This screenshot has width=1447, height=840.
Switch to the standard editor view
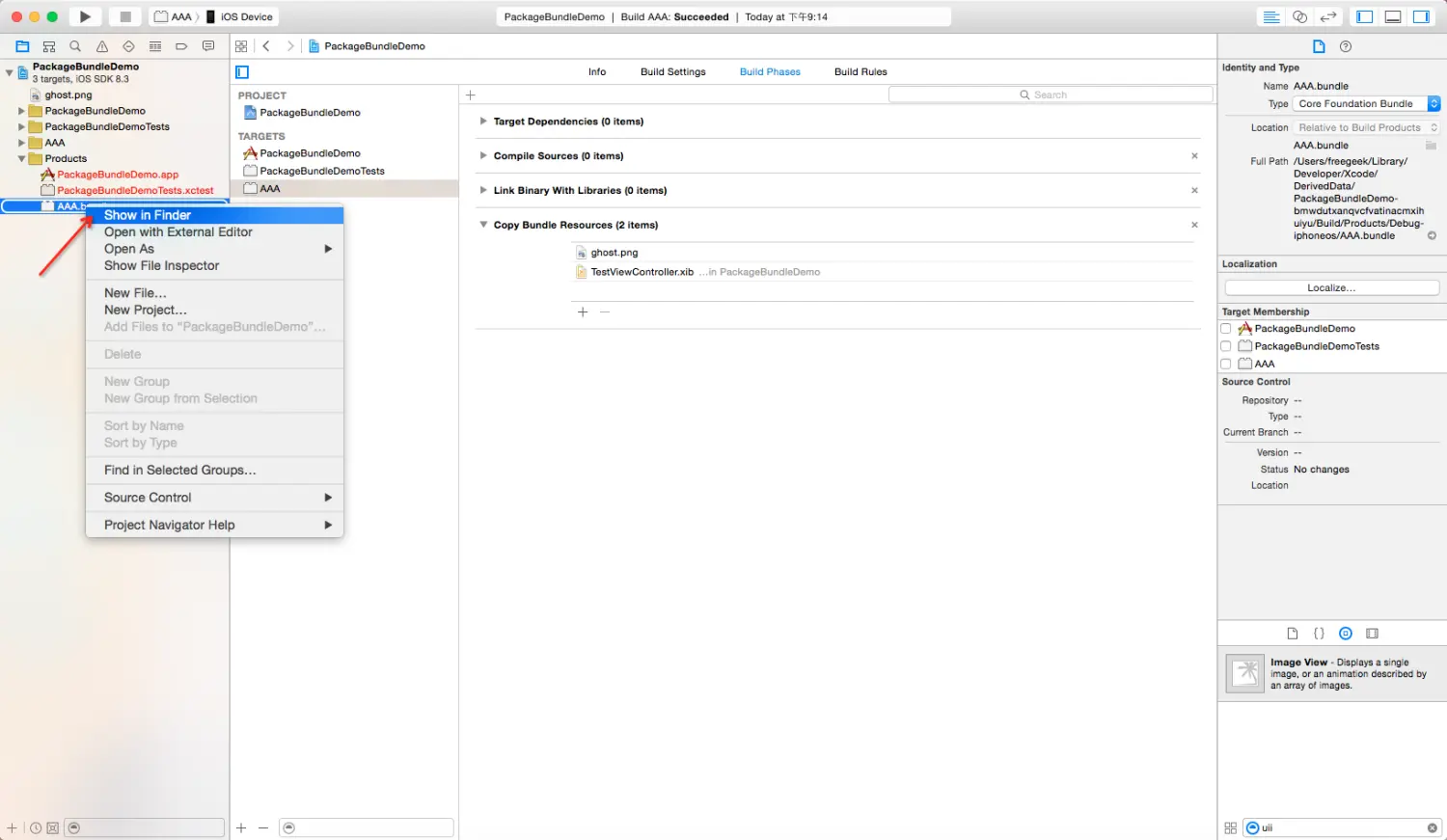[x=1271, y=16]
